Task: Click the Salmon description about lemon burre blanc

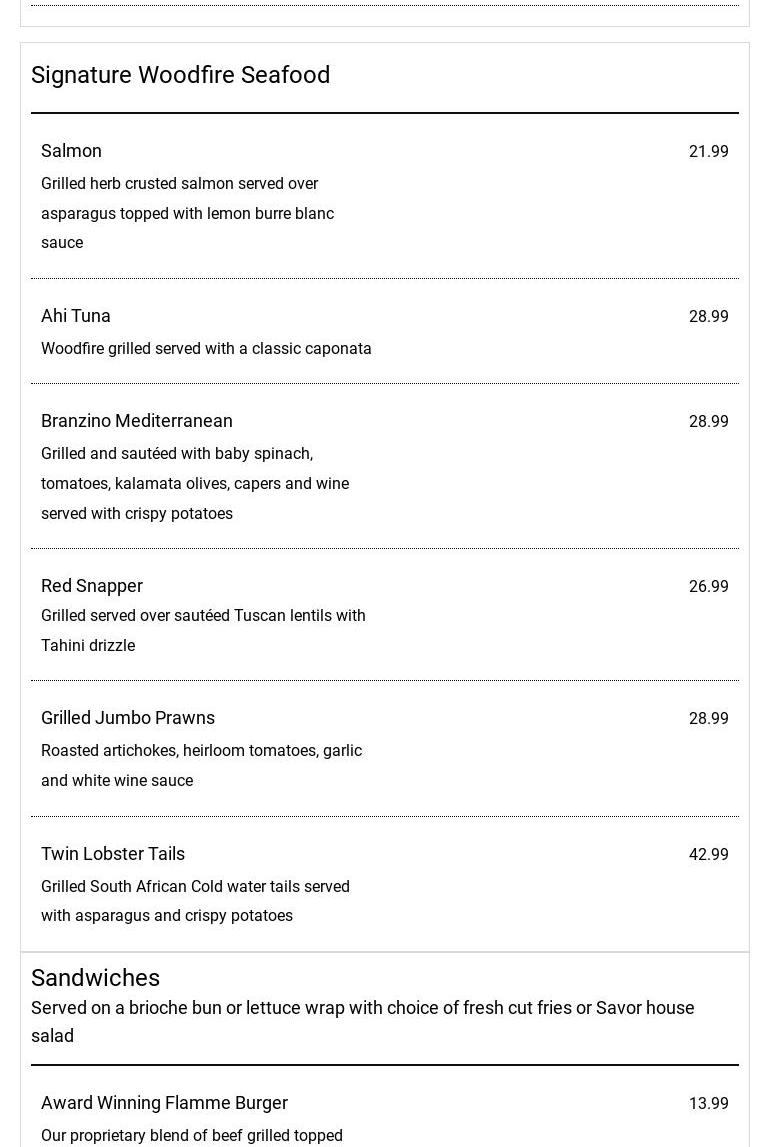Action: point(187,213)
